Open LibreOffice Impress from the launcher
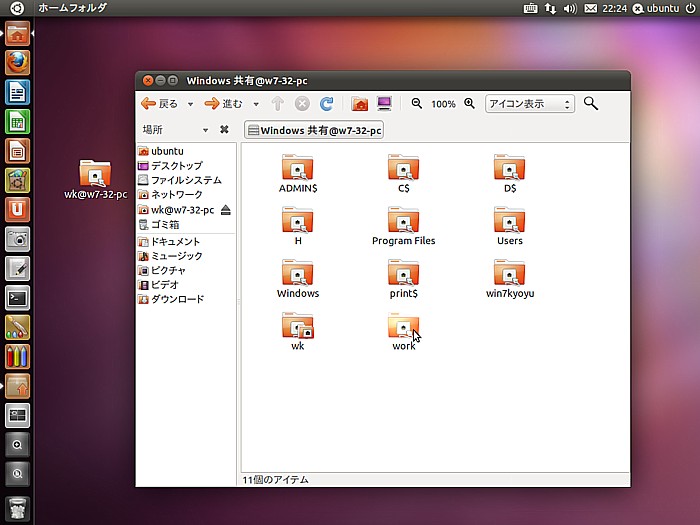Screen dimensions: 700x525 (x=17, y=151)
